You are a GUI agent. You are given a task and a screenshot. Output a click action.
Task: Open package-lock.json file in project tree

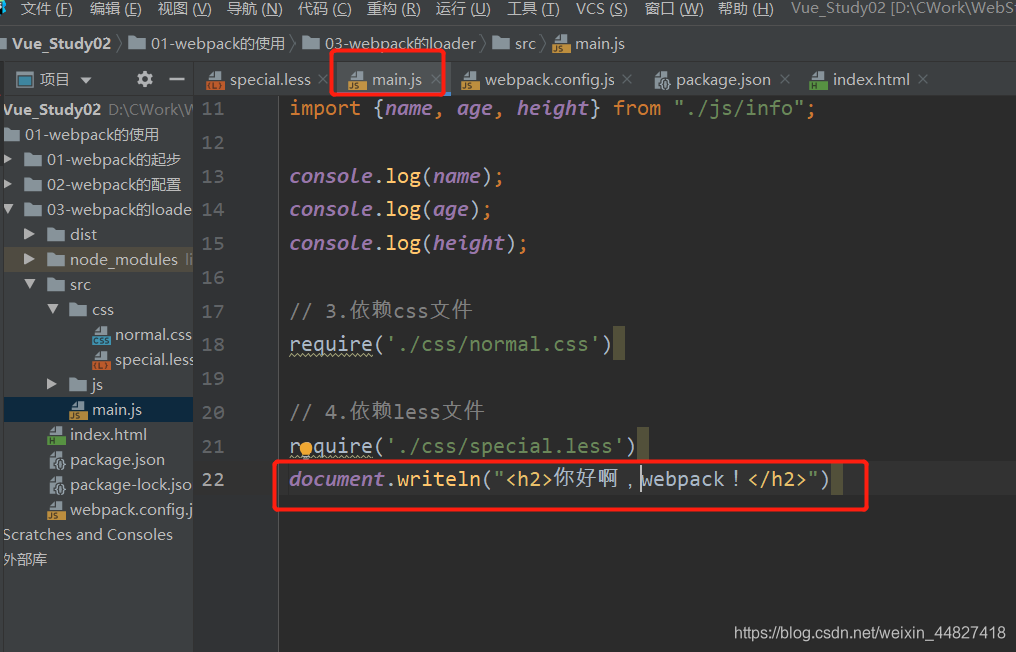(121, 485)
